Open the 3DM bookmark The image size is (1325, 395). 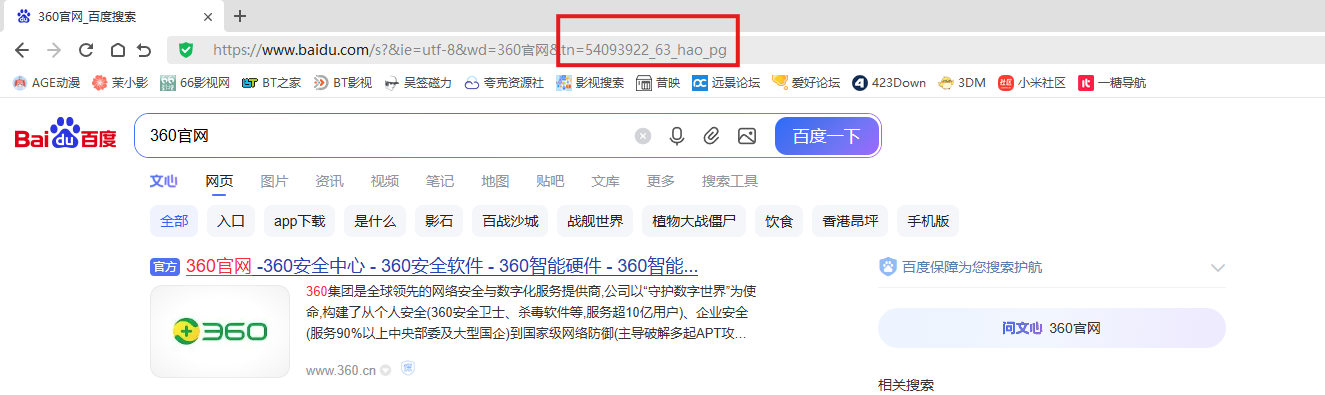pyautogui.click(x=962, y=83)
